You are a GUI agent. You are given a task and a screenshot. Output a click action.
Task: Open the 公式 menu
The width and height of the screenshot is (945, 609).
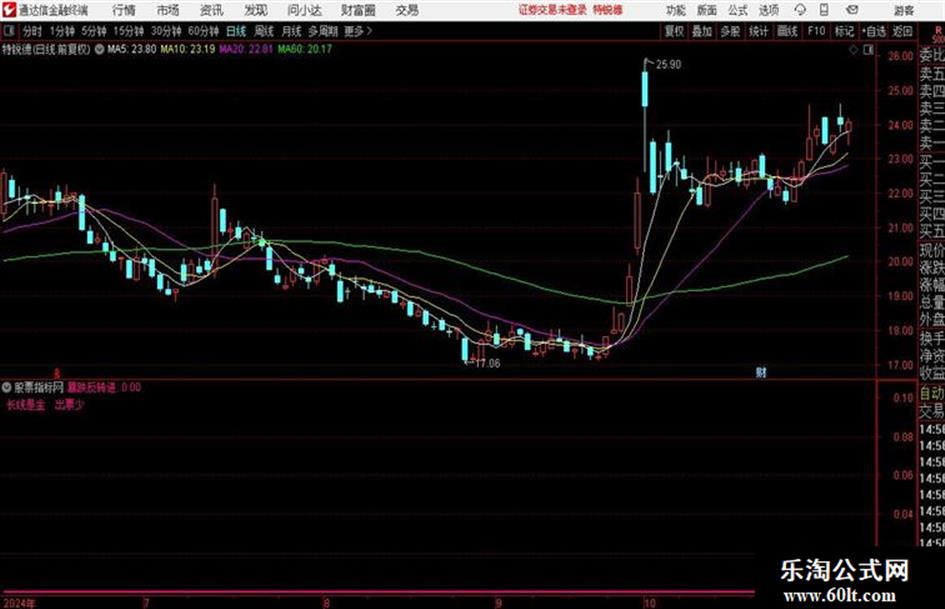coord(737,10)
